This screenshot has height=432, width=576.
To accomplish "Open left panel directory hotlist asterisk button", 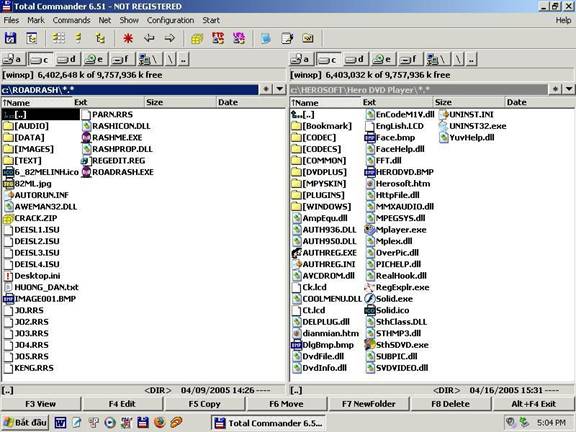I will 266,89.
